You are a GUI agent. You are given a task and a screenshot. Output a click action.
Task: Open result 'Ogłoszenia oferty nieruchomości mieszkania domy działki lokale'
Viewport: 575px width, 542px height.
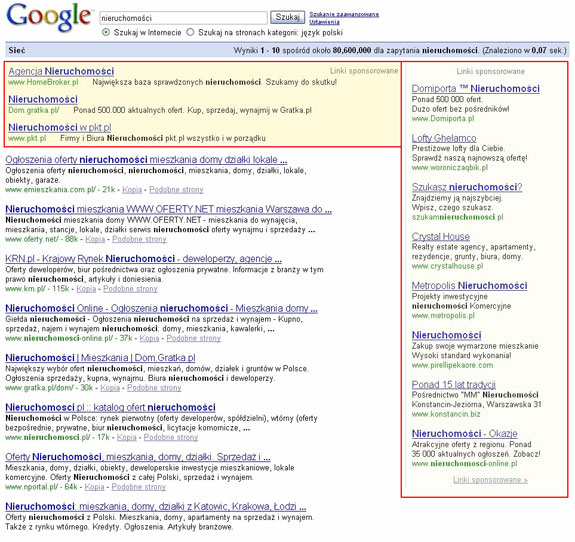coord(146,160)
